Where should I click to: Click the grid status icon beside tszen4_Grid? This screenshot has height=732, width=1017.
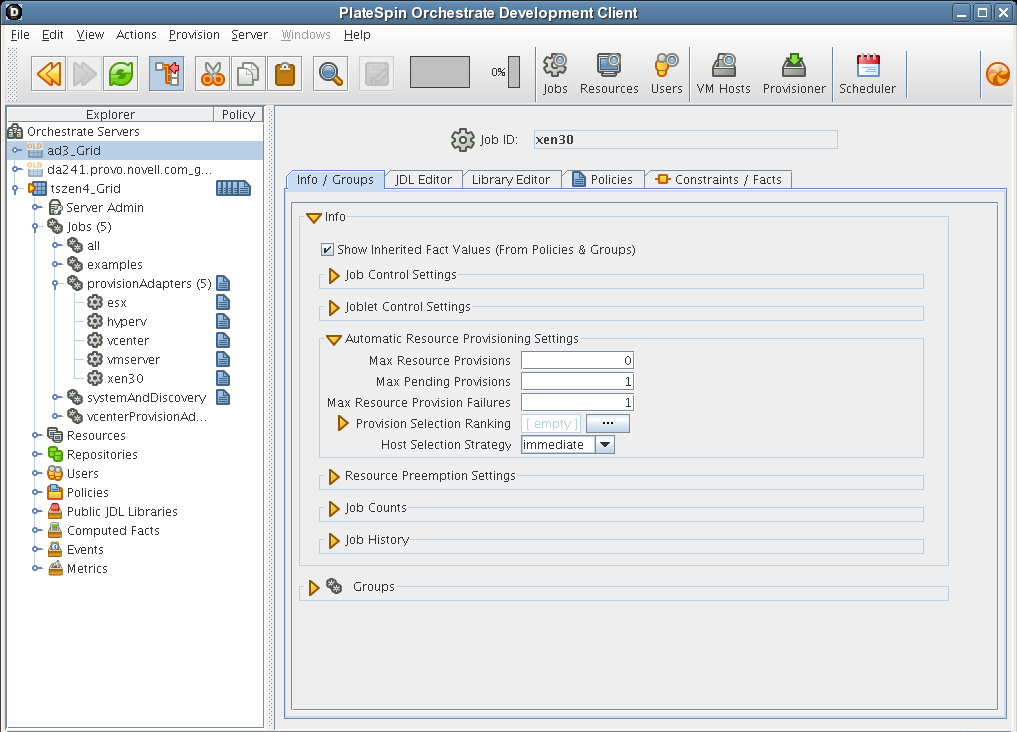click(x=233, y=188)
